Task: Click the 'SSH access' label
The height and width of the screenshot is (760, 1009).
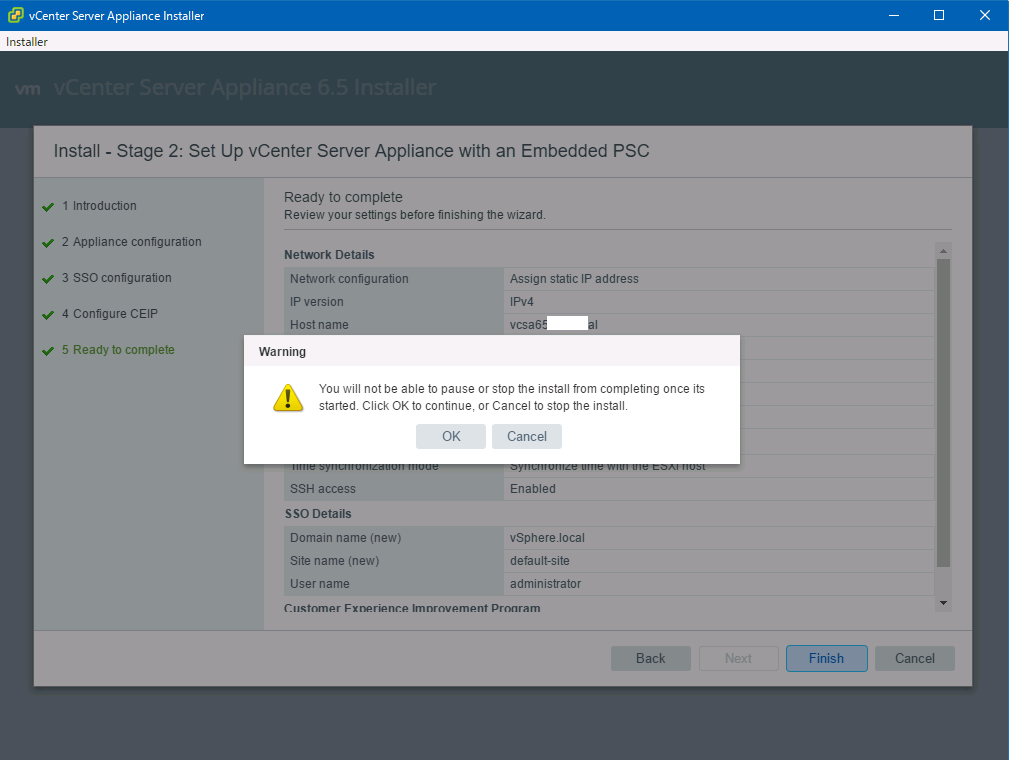Action: [x=322, y=489]
